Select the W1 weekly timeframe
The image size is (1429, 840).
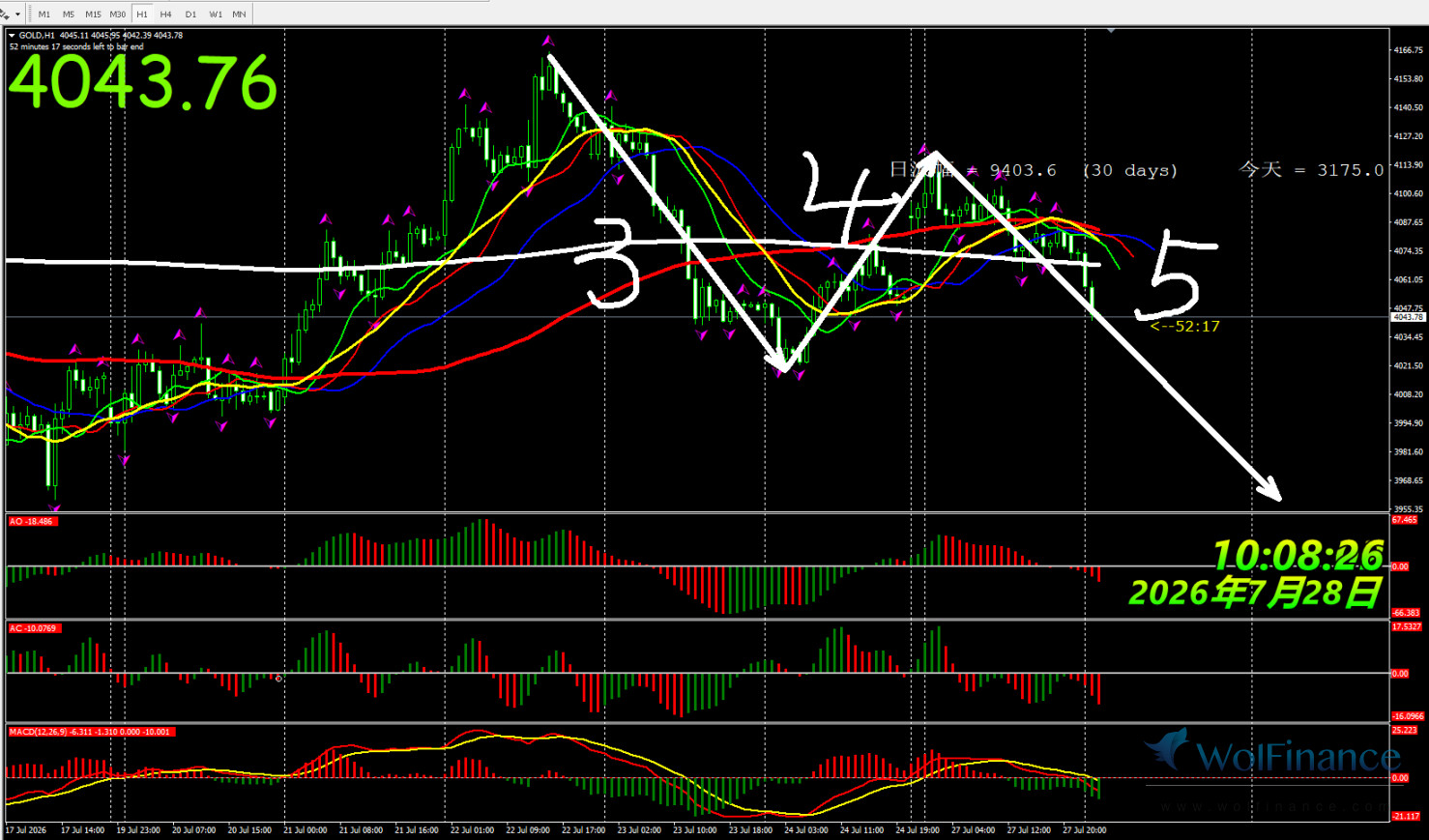point(216,14)
